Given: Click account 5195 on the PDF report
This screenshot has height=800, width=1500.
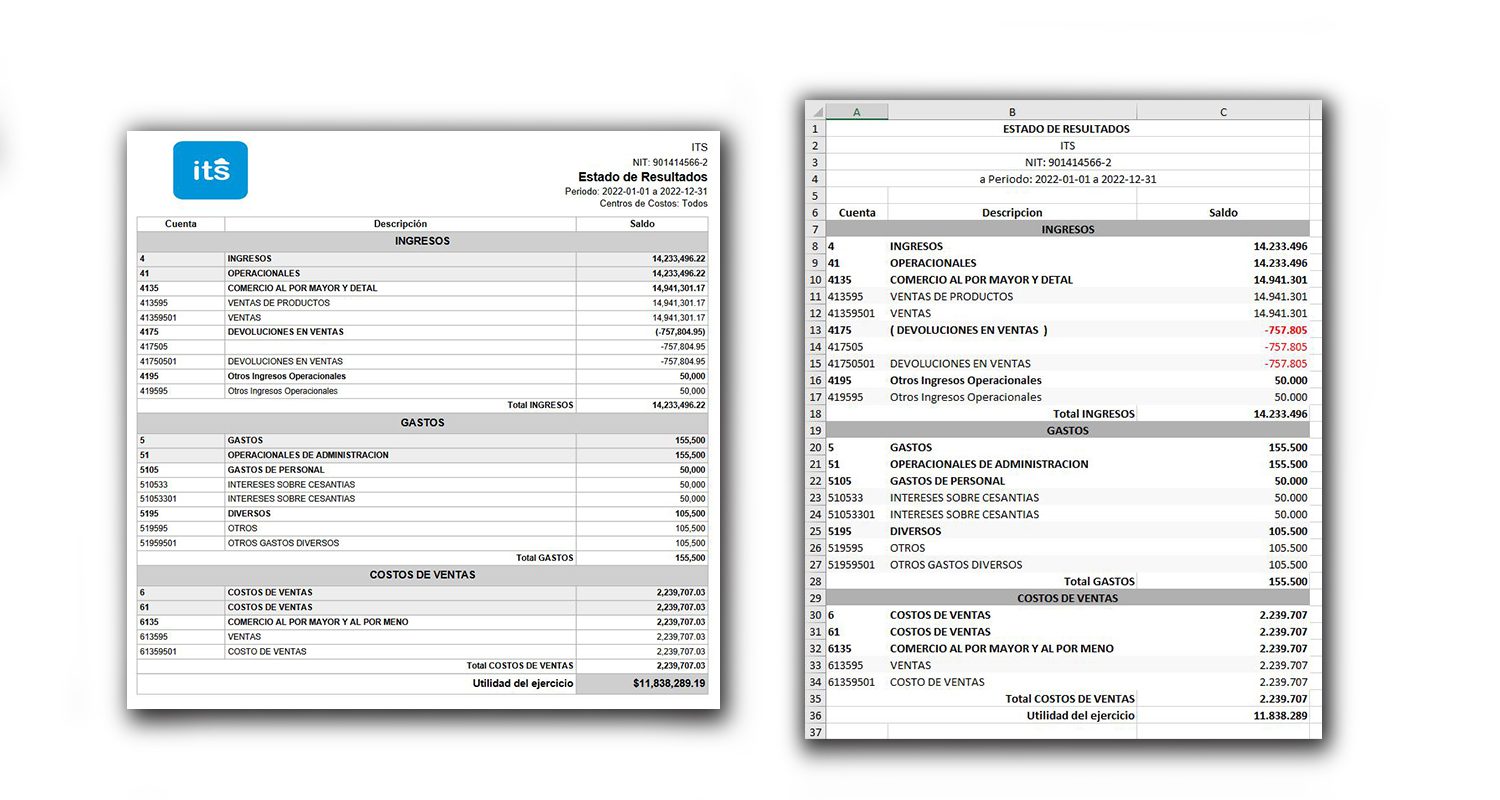Looking at the screenshot, I should tap(148, 514).
